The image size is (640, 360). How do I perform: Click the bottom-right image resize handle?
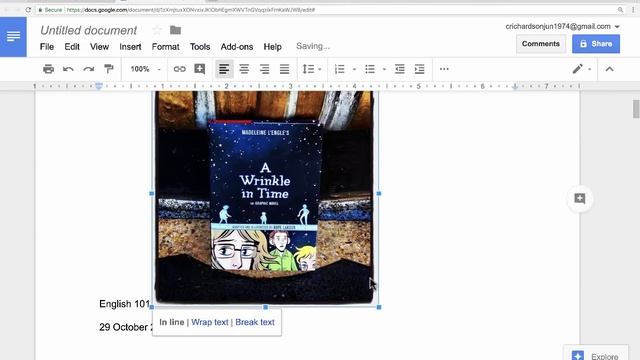pos(379,307)
